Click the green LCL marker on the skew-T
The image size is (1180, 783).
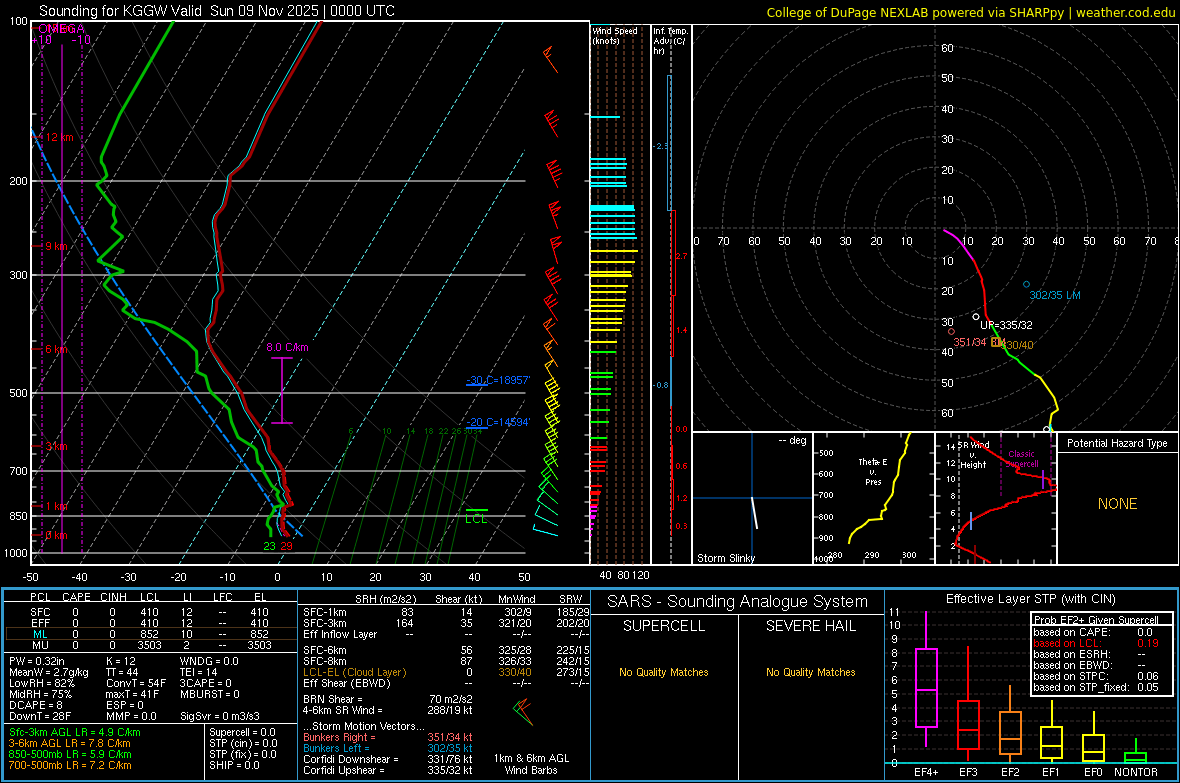(x=476, y=518)
